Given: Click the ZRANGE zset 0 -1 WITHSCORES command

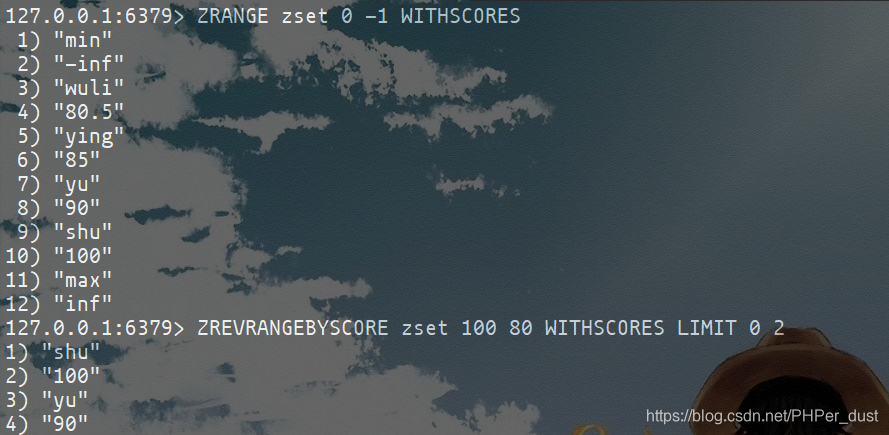Looking at the screenshot, I should [358, 16].
